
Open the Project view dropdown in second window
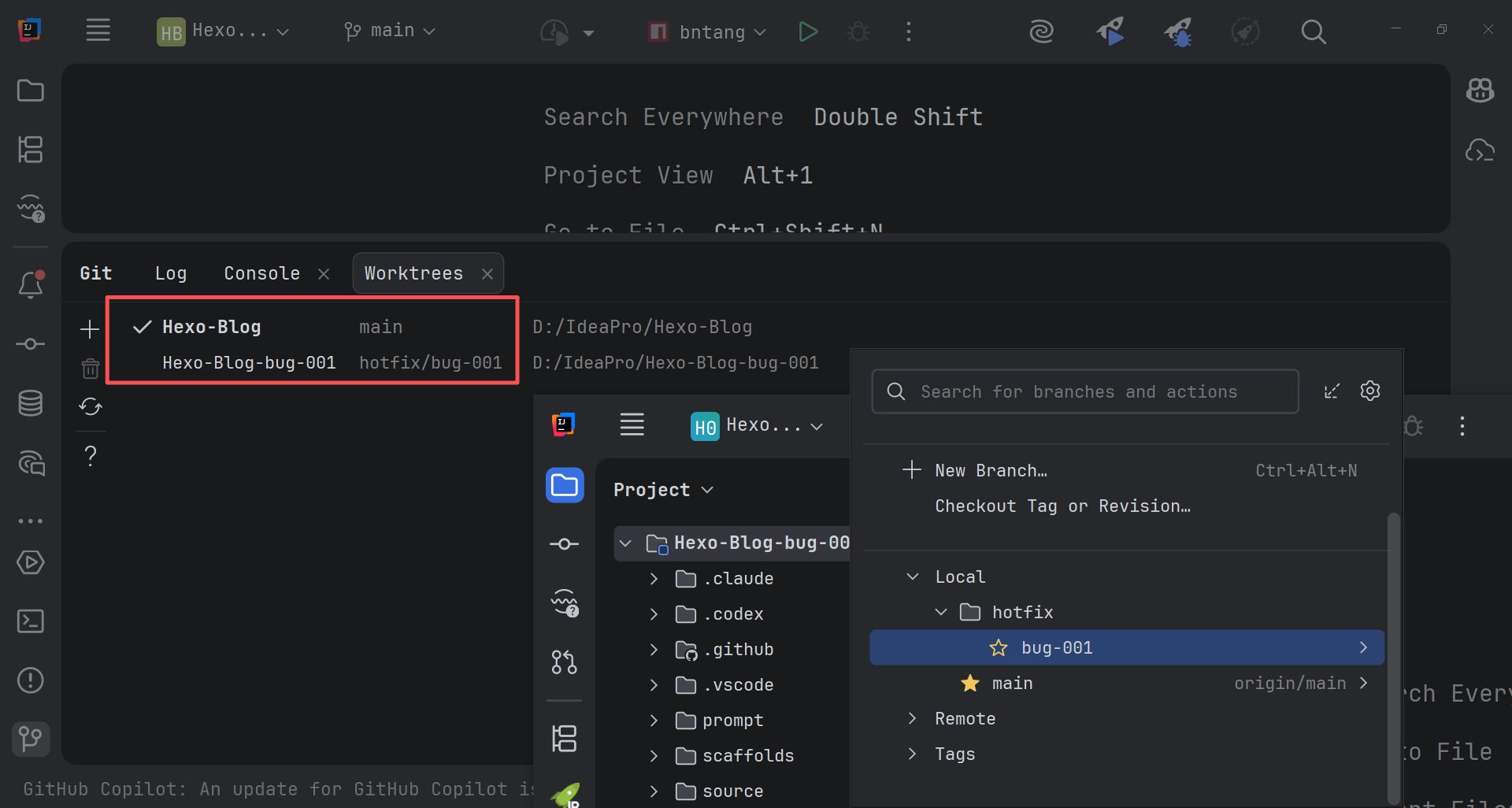663,490
